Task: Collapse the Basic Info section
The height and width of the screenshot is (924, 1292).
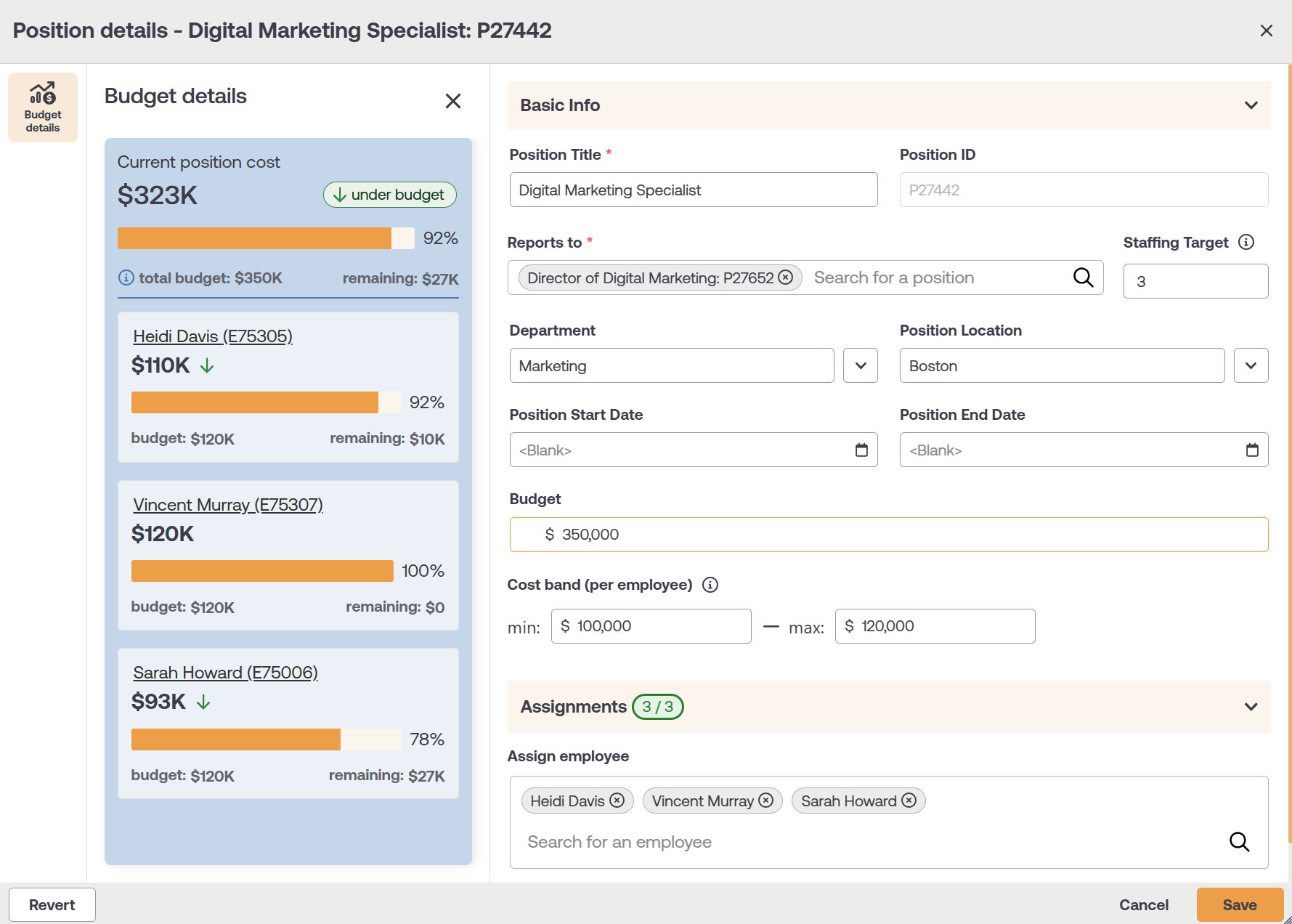Action: [1251, 105]
